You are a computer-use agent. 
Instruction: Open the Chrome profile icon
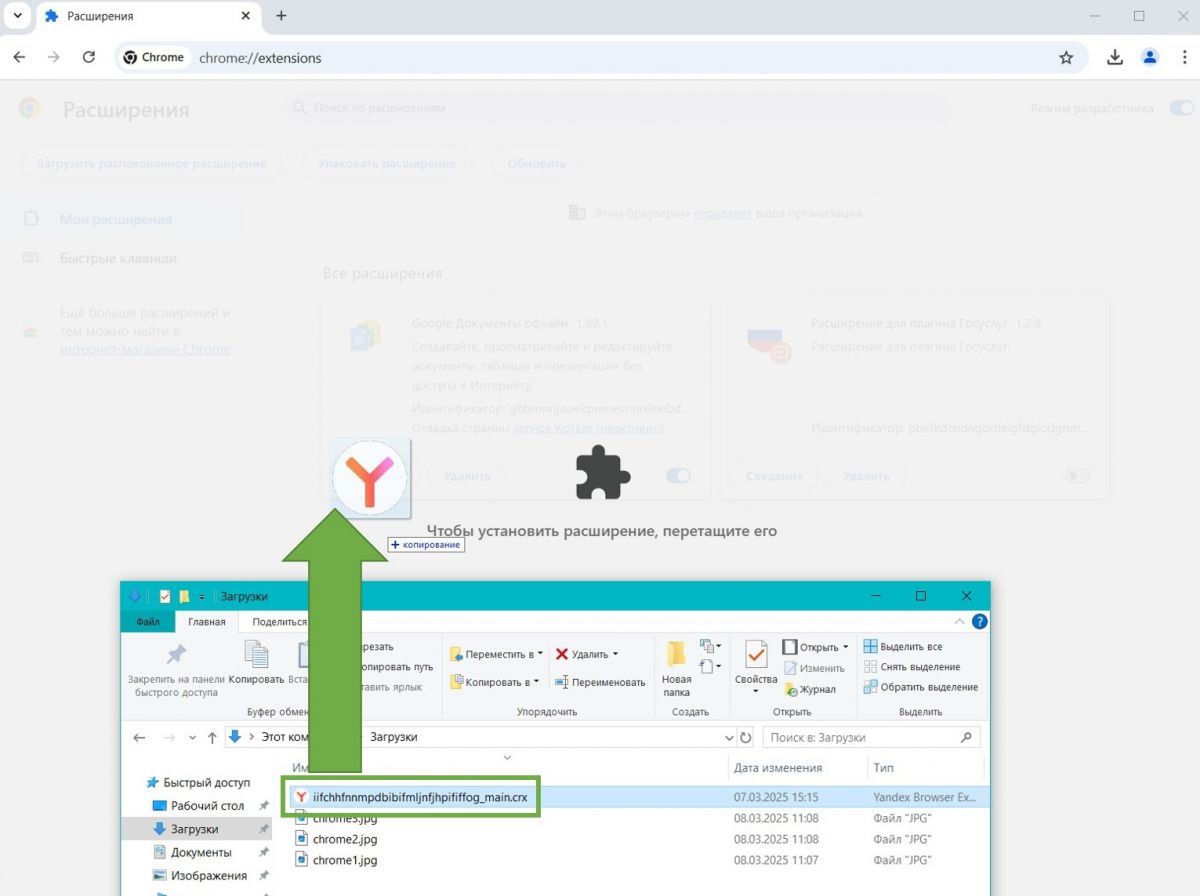pos(1150,58)
